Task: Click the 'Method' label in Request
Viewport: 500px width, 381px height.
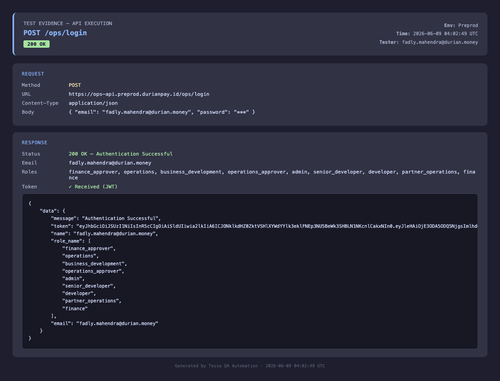Action: [31, 85]
